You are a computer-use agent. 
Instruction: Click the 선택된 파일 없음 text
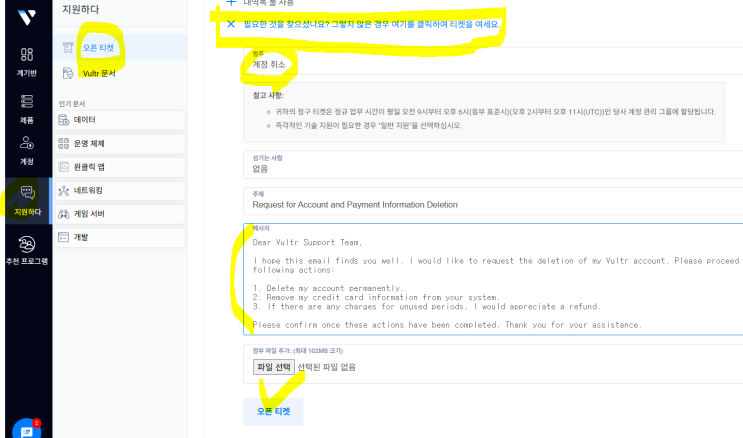coord(326,367)
